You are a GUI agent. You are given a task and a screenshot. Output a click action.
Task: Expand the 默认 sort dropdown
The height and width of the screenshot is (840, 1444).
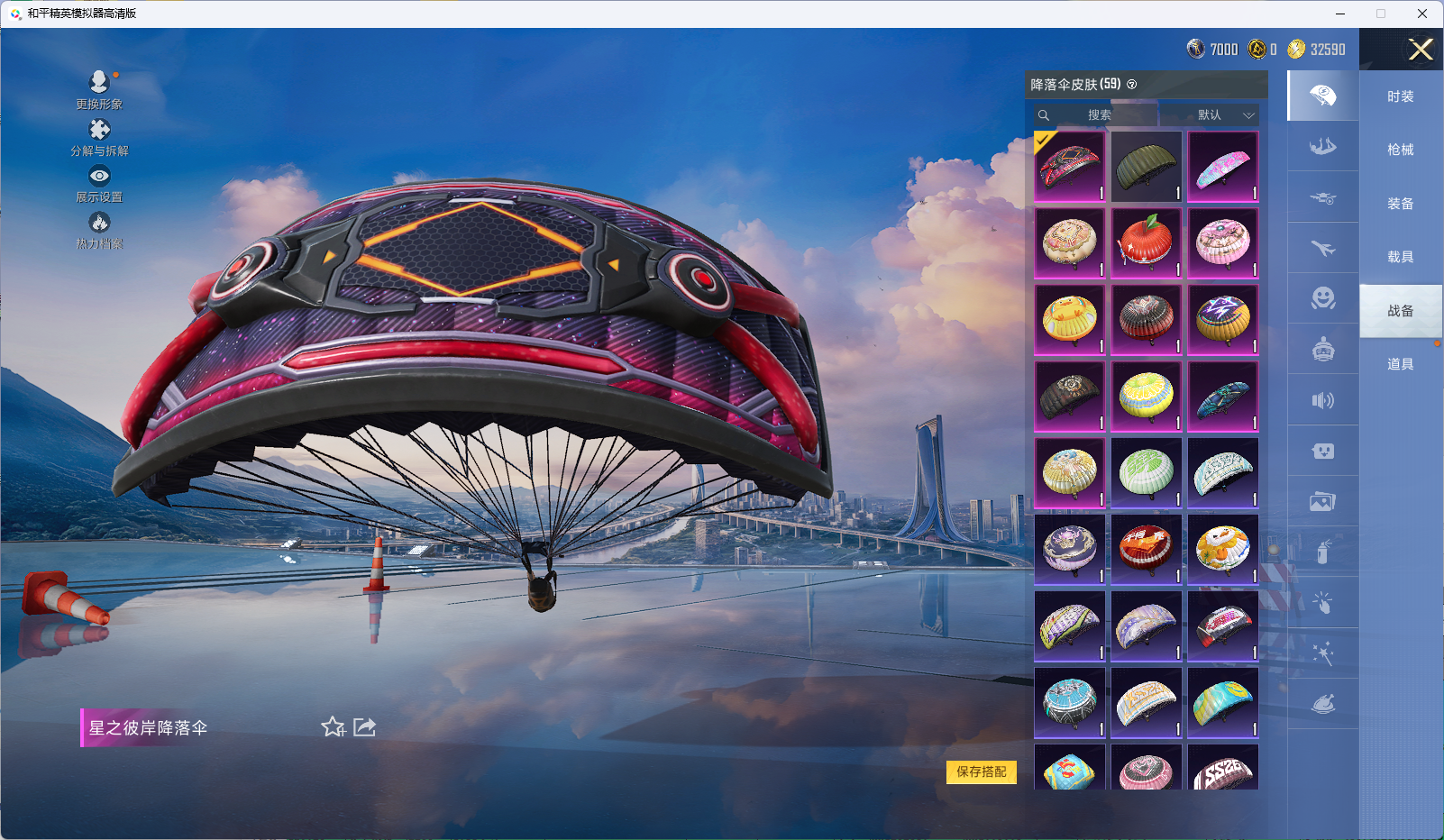tap(1211, 115)
